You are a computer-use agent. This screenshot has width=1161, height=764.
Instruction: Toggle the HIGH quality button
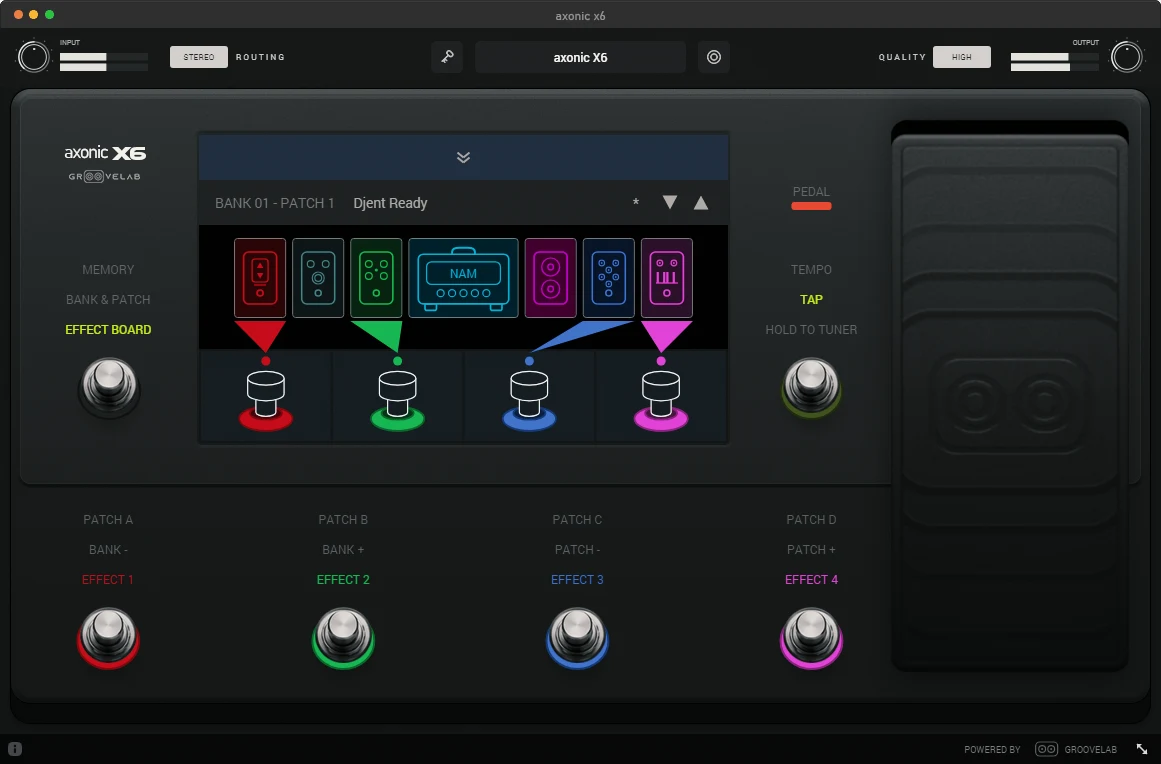point(962,57)
